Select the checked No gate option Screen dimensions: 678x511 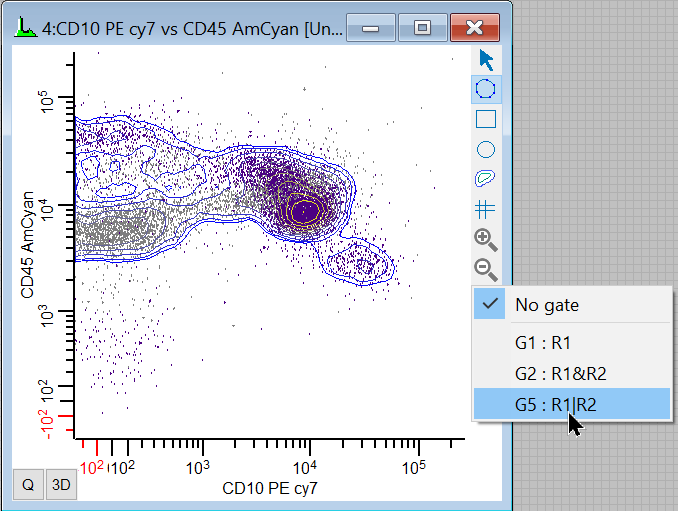[x=546, y=305]
